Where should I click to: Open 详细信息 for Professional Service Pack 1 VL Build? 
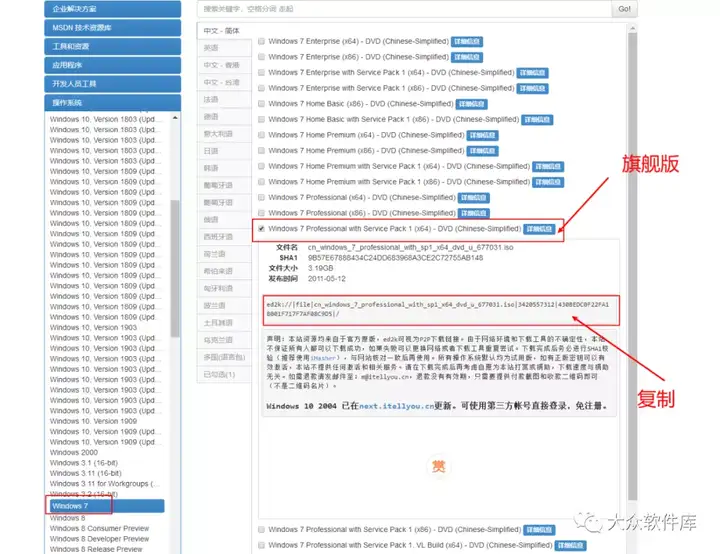[570, 546]
